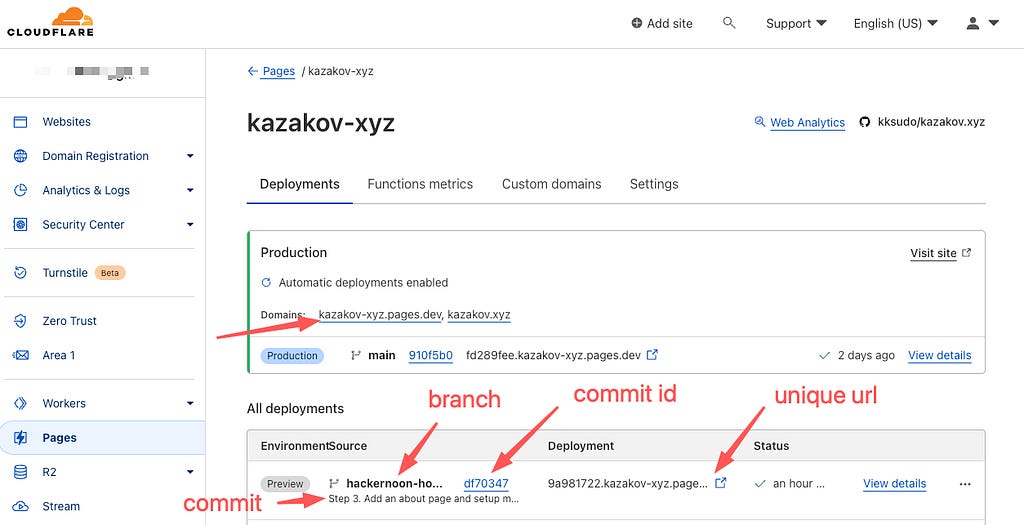This screenshot has height=525, width=1024.
Task: Click the Turnstile sidebar icon
Action: tap(21, 272)
